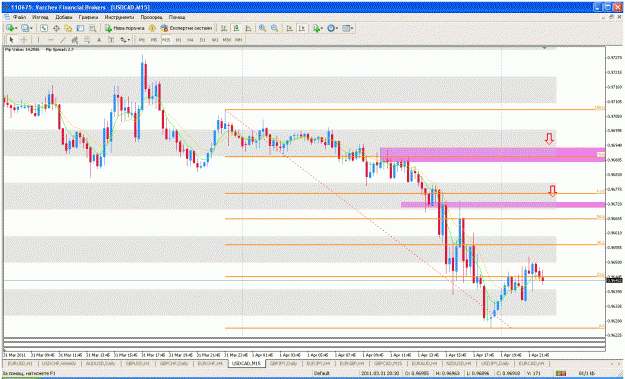
Task: Zoom in on the chart
Action: tap(262, 28)
